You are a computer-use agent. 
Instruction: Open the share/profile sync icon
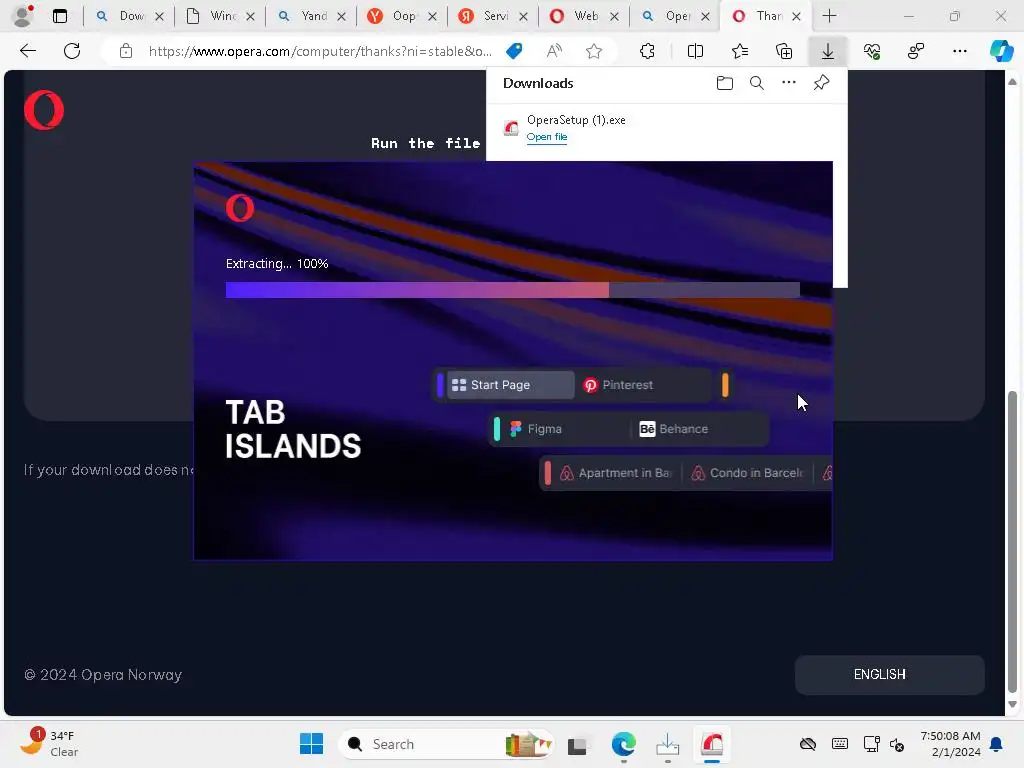(916, 51)
